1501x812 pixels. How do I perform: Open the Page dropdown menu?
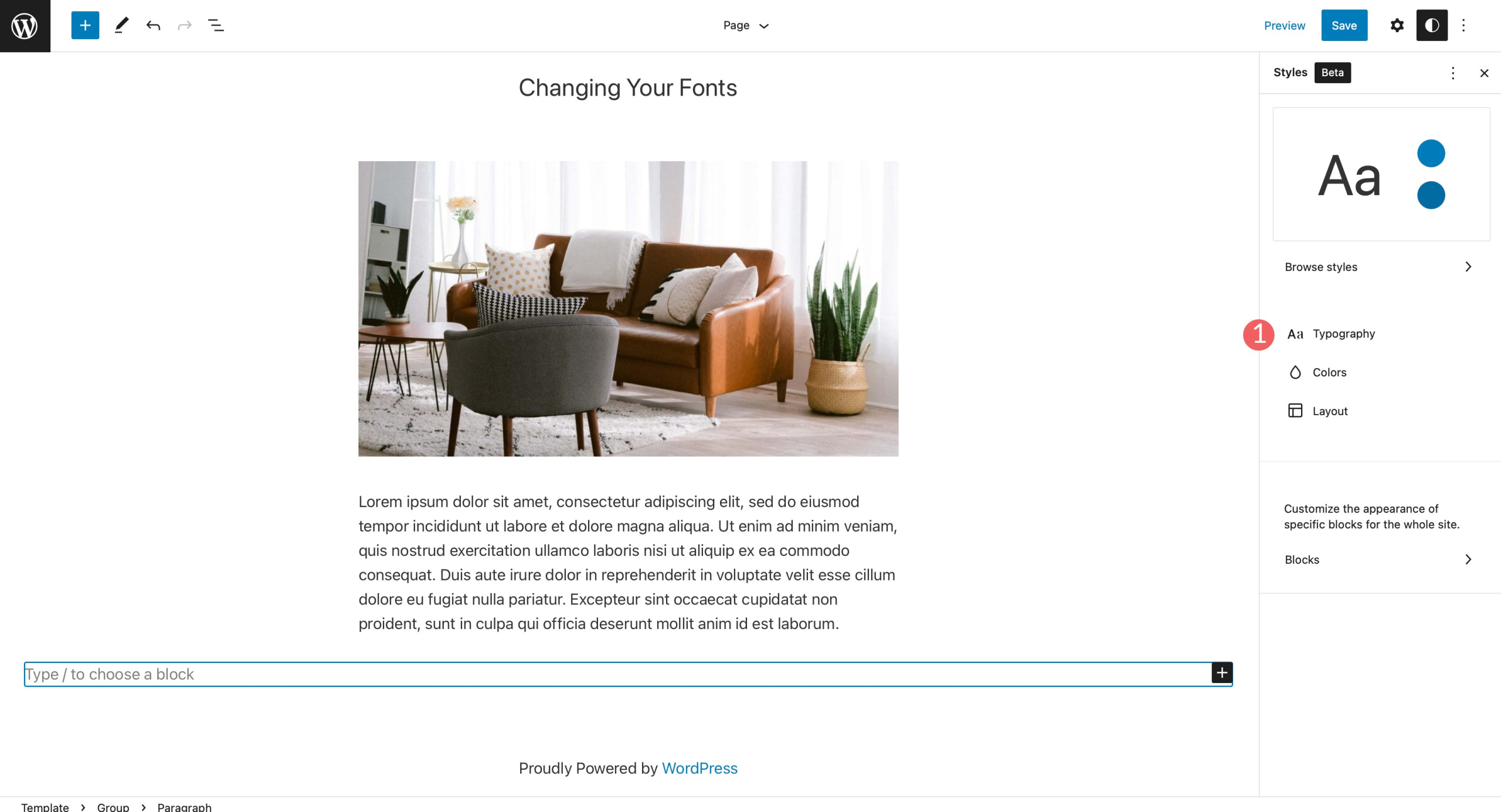(x=746, y=25)
